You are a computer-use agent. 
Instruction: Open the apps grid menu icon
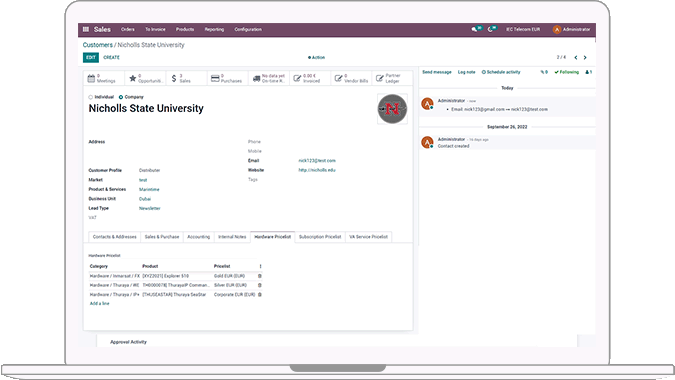(x=86, y=29)
